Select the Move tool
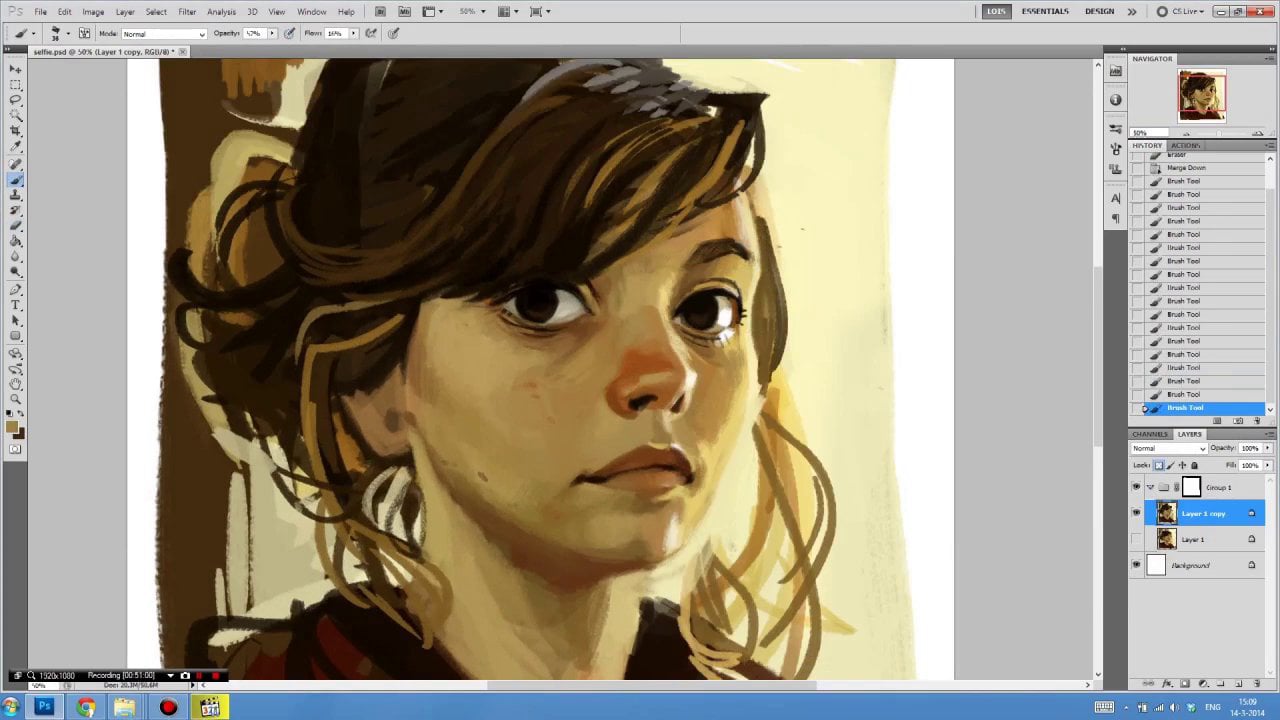Screen dimensions: 1280x720 click(x=16, y=68)
